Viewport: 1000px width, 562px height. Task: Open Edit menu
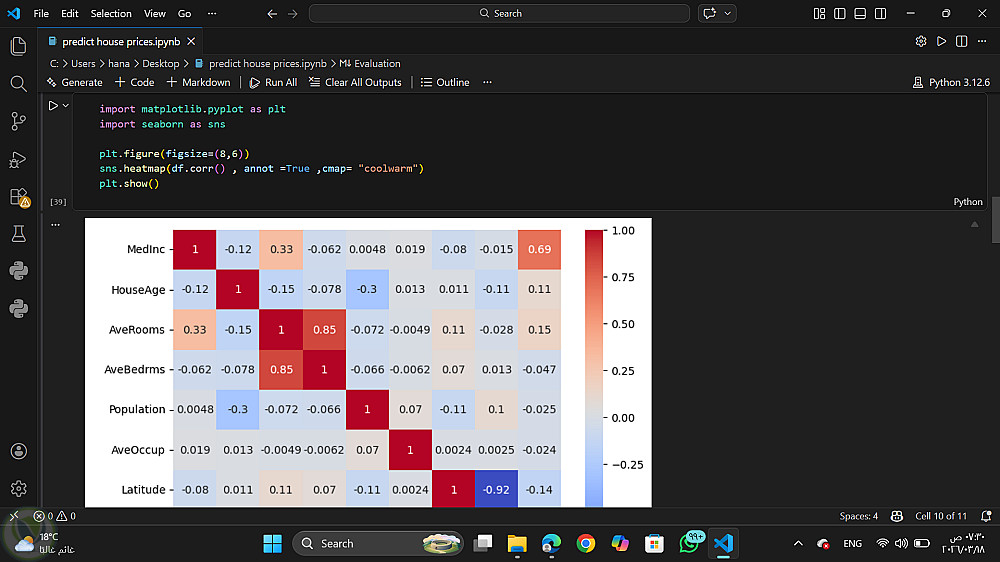(70, 13)
